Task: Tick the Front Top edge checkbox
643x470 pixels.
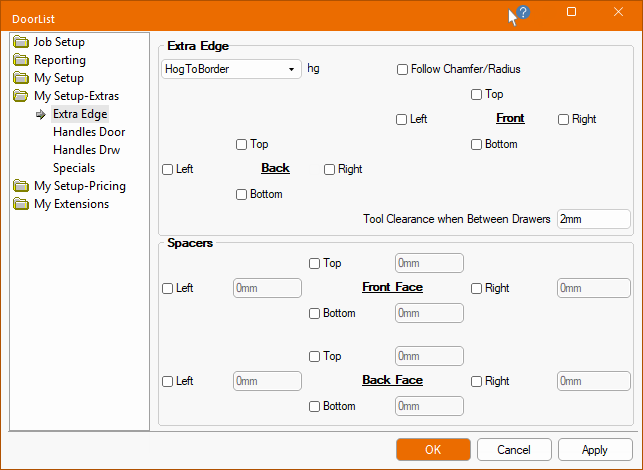Action: [477, 95]
